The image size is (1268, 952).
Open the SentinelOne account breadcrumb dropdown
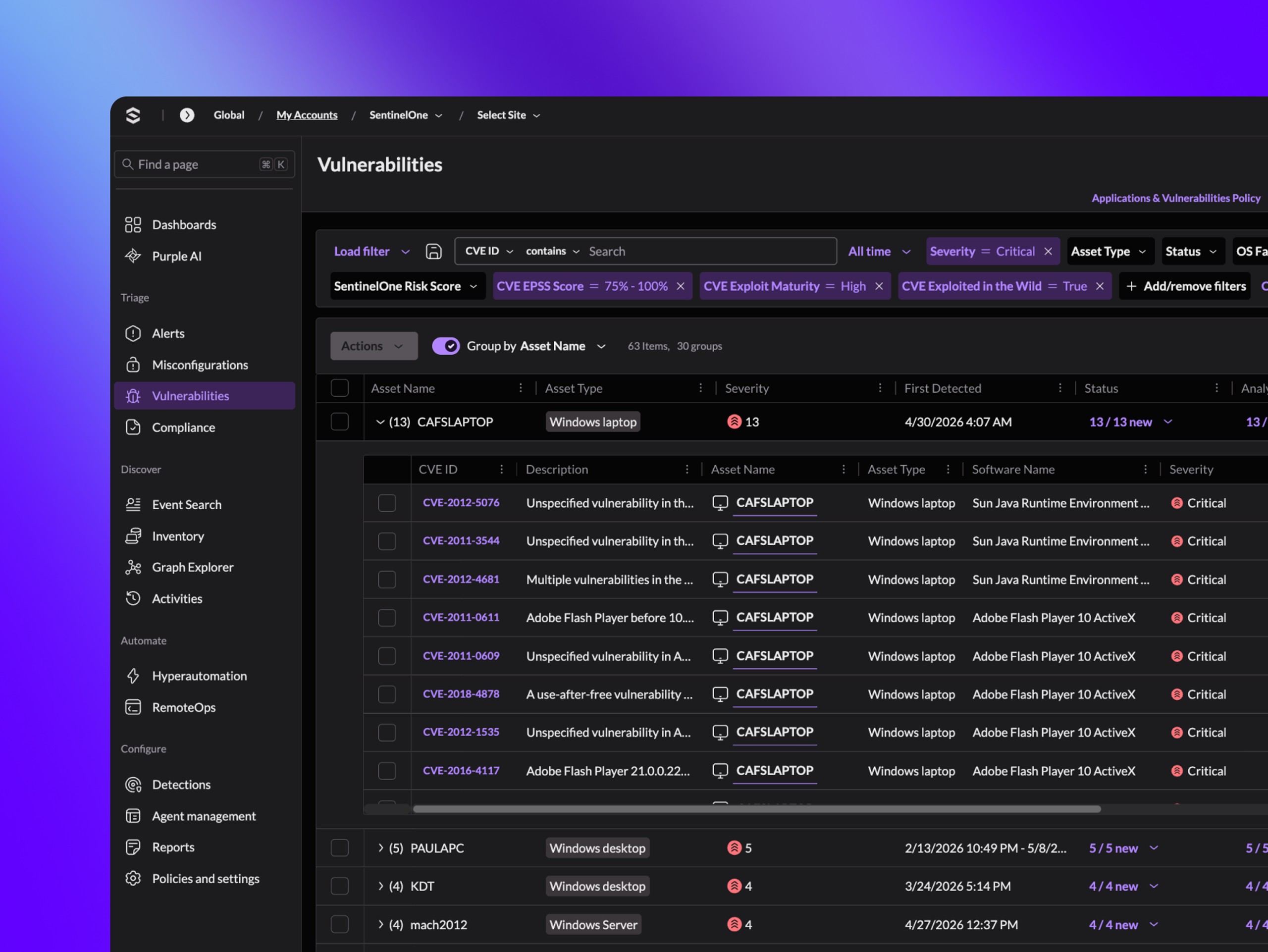pyautogui.click(x=406, y=115)
